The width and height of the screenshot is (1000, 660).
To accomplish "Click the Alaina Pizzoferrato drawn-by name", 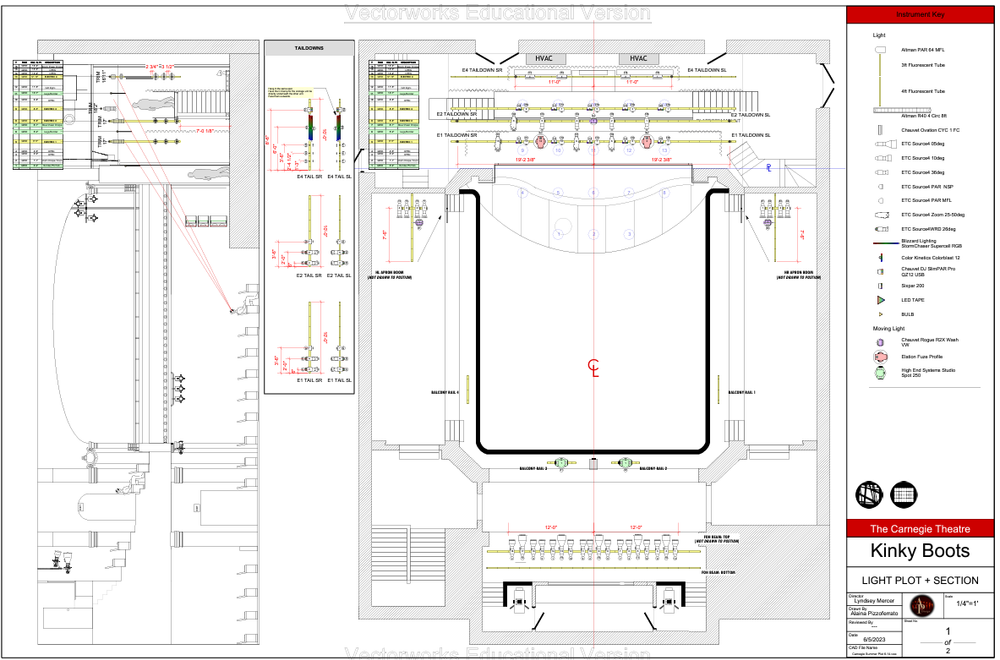I will pos(874,613).
